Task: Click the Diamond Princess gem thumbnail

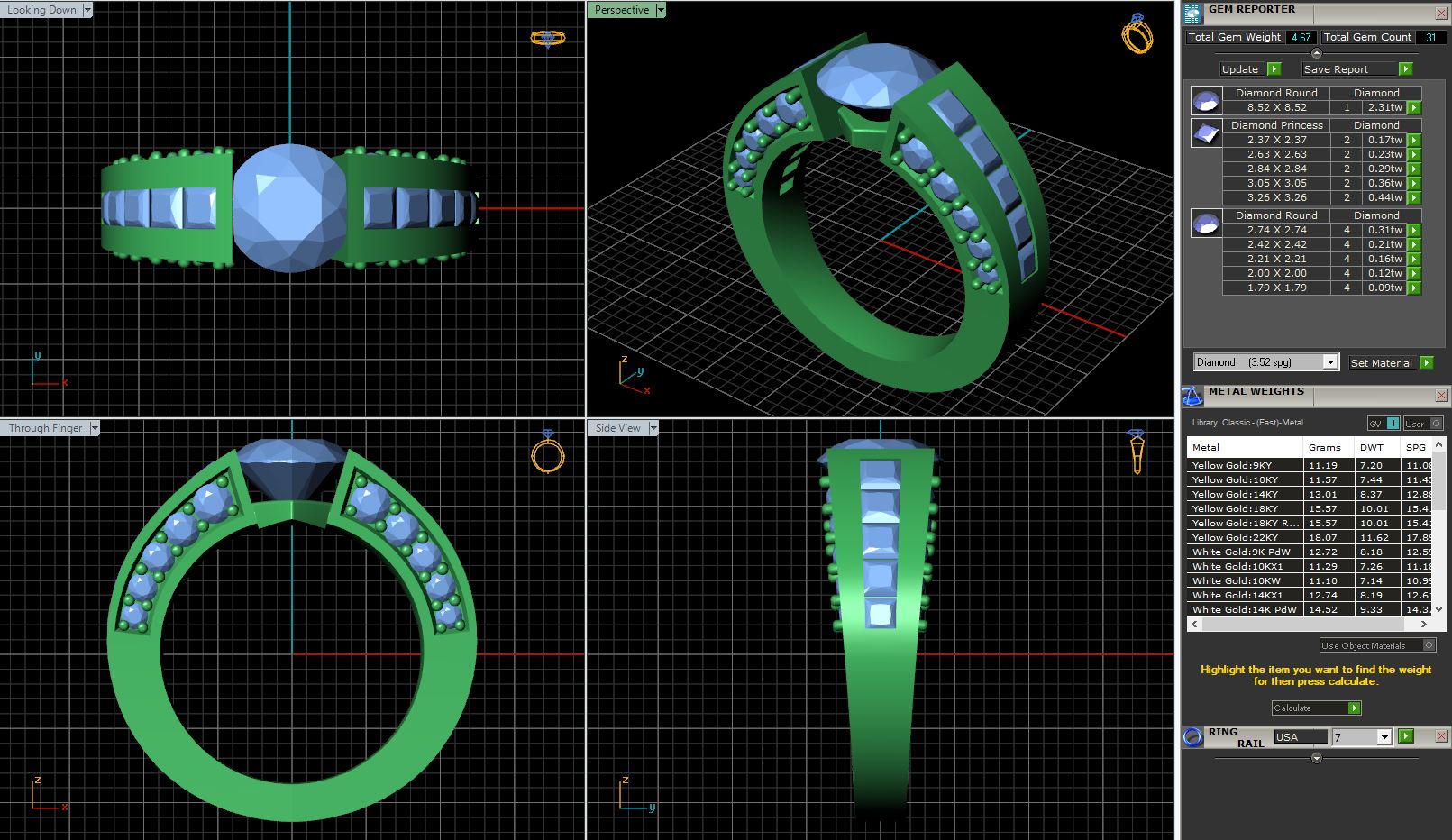Action: [x=1205, y=133]
